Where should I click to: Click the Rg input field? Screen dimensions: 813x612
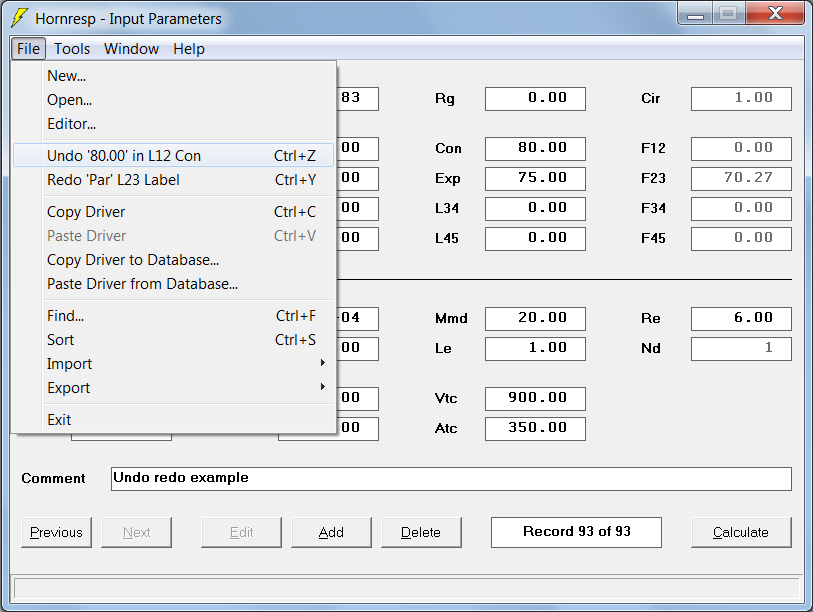coord(535,99)
